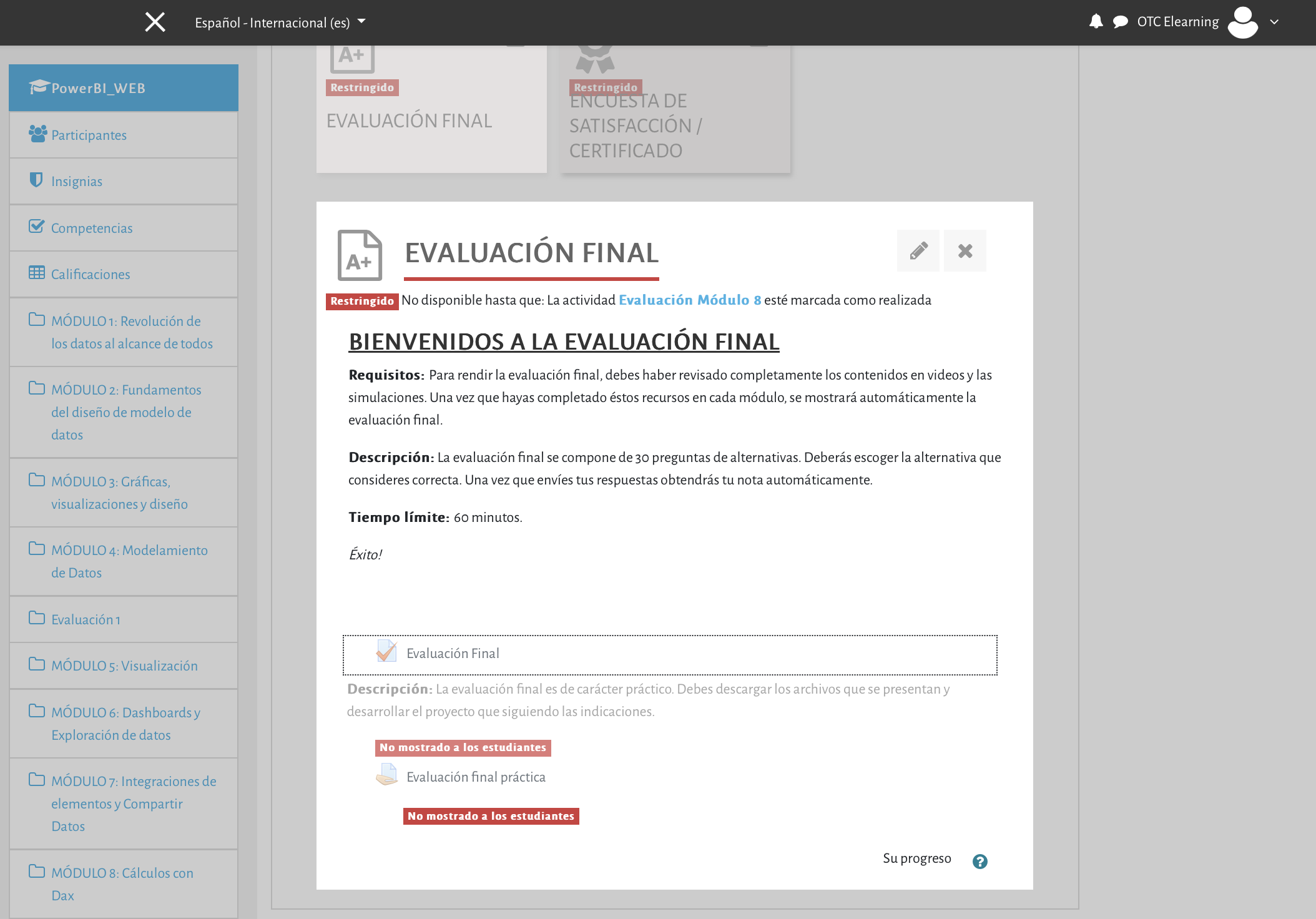Go to MÓDULO 6: Dashboards y Exploración
Viewport: 1316px width, 919px height.
(x=124, y=724)
